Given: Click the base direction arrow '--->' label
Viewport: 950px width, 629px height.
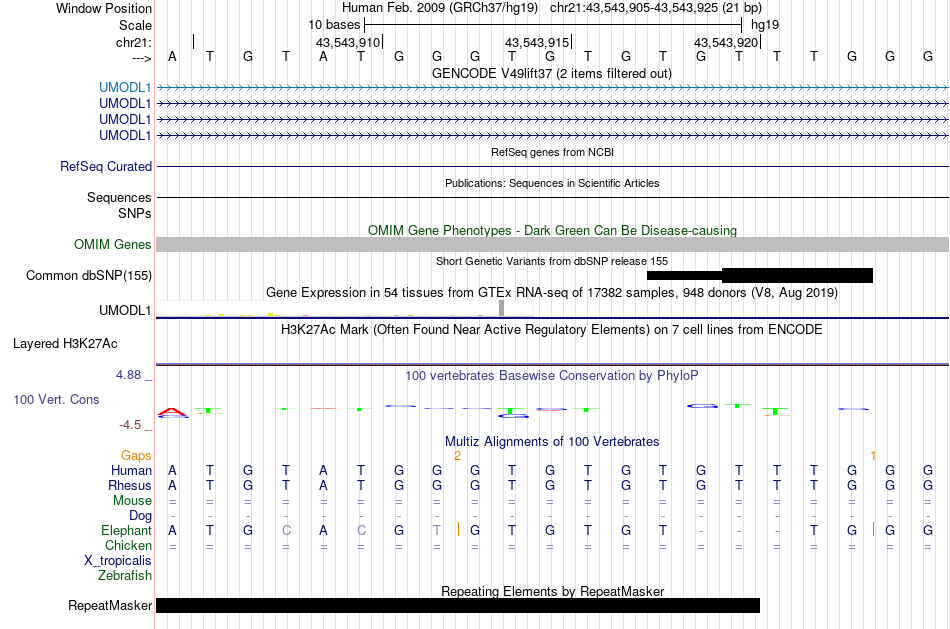Looking at the screenshot, I should click(141, 58).
